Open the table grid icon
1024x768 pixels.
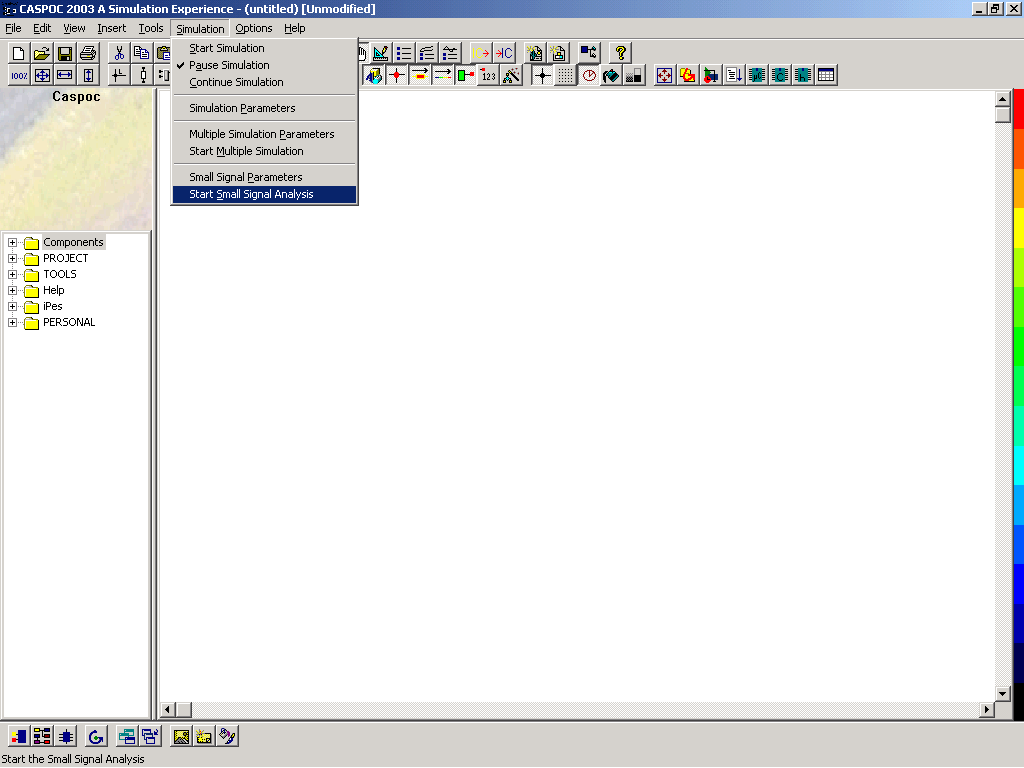point(825,76)
